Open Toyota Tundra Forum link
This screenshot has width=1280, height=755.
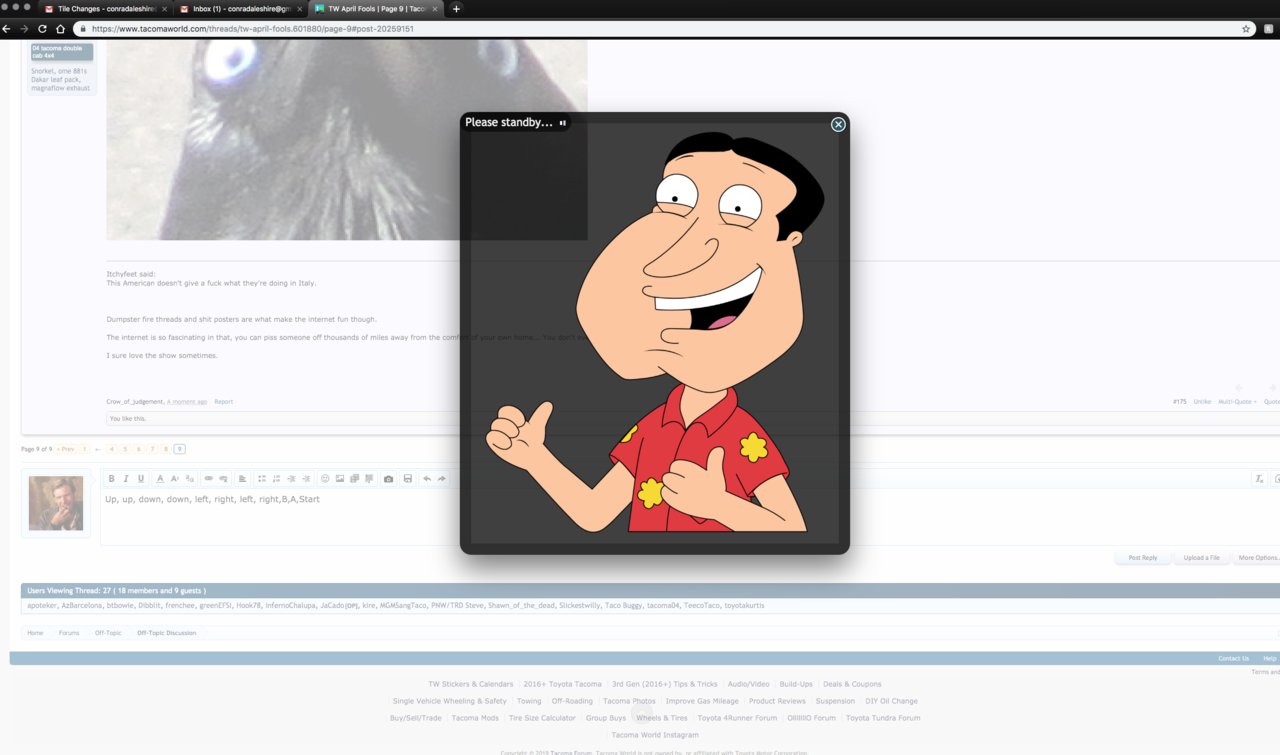(x=883, y=718)
